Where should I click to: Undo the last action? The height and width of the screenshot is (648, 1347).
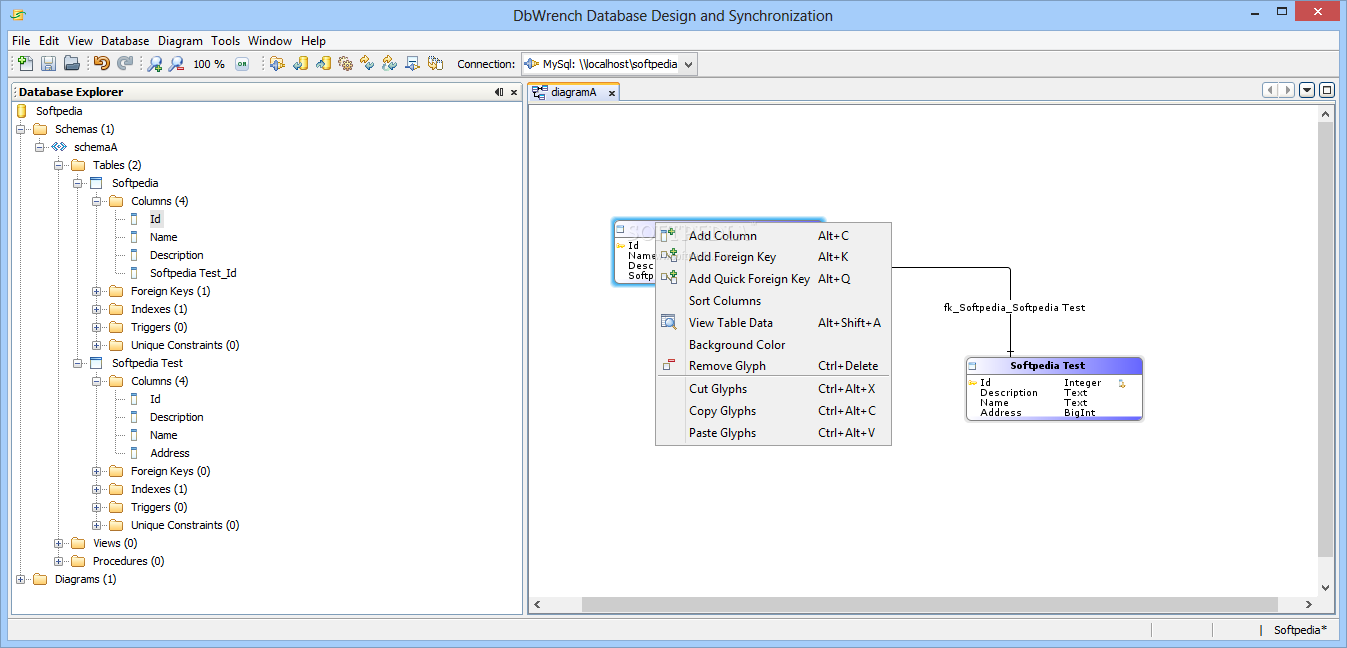click(x=101, y=64)
